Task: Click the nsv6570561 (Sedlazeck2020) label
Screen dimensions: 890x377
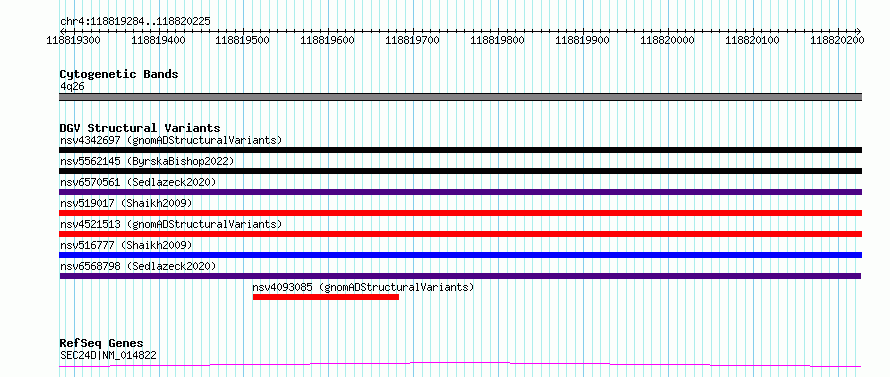Action: click(138, 182)
